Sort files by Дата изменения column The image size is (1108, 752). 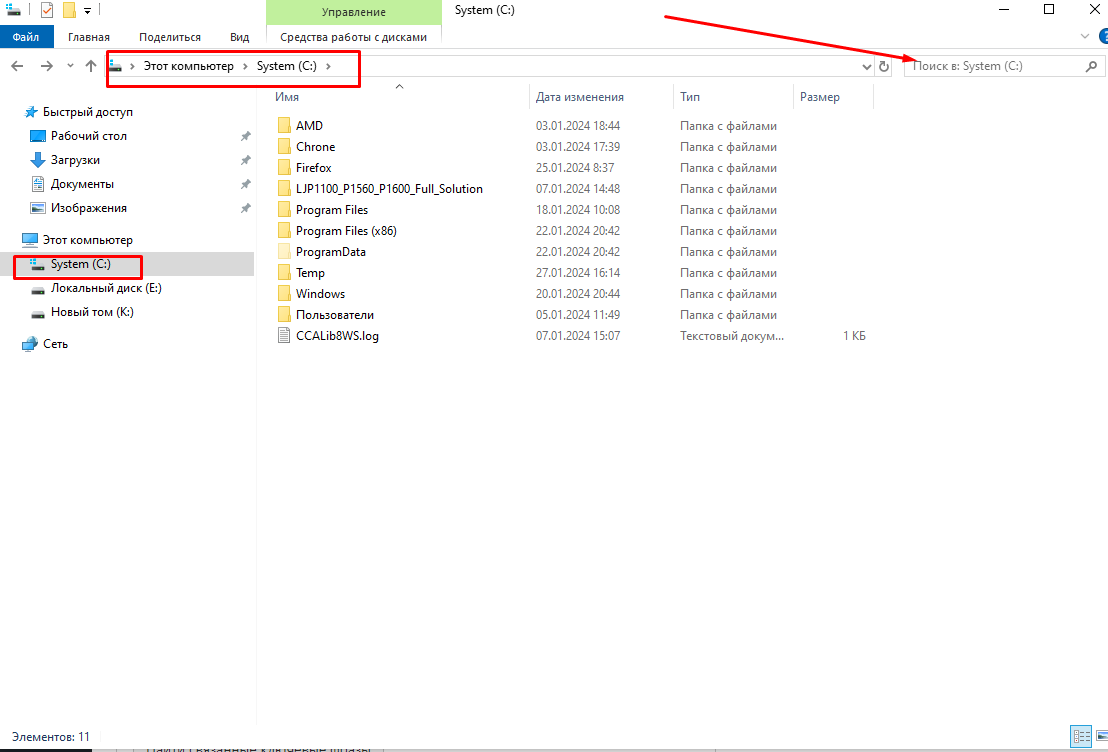pos(580,97)
